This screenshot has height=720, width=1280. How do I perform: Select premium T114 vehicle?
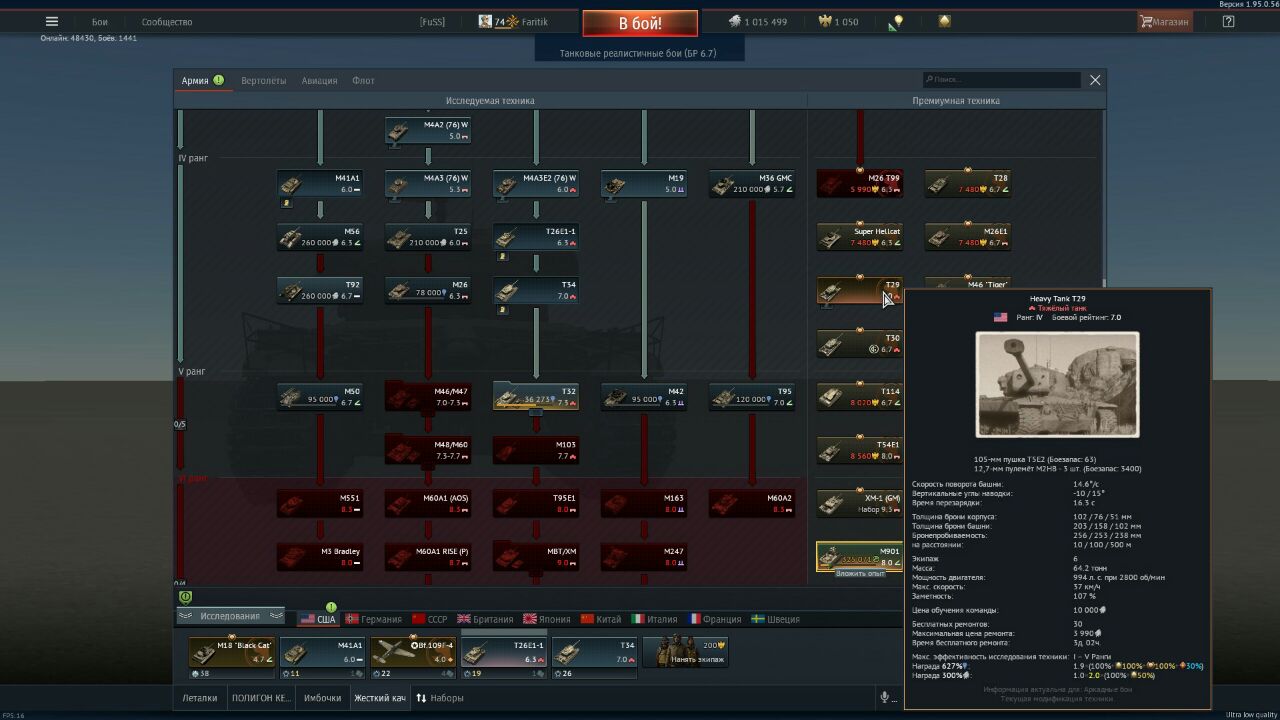point(860,396)
